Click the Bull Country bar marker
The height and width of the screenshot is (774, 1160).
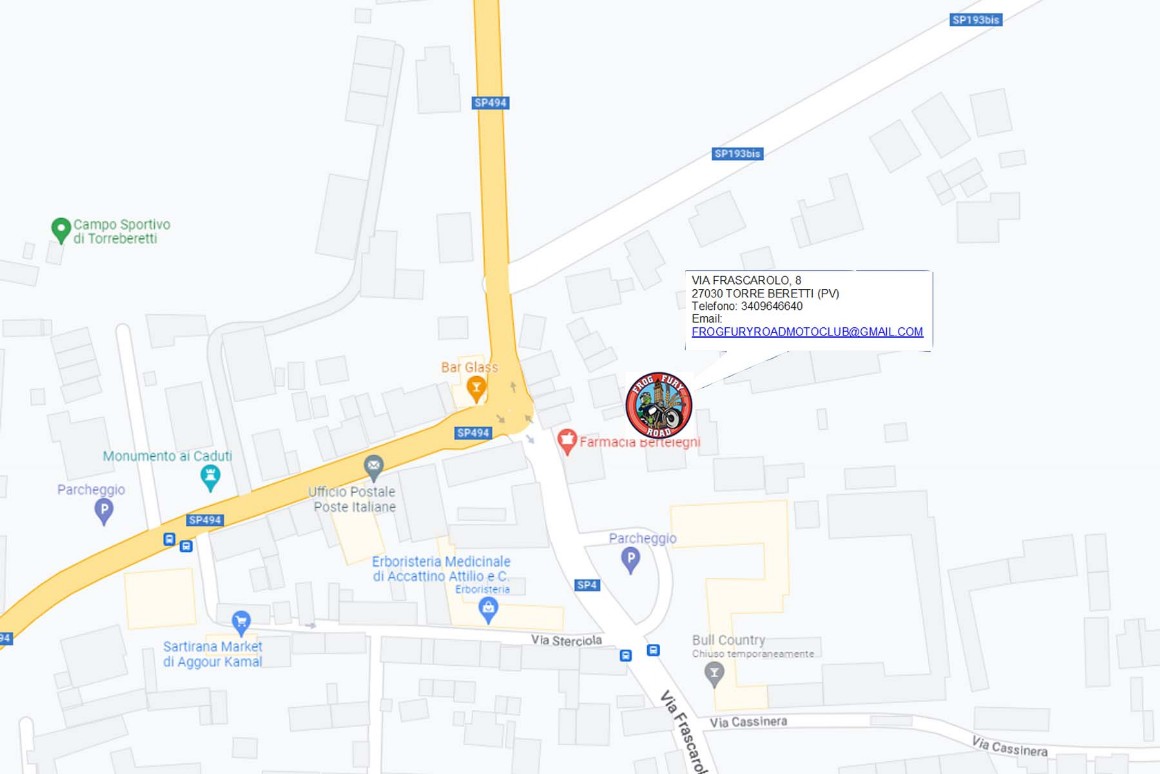714,675
